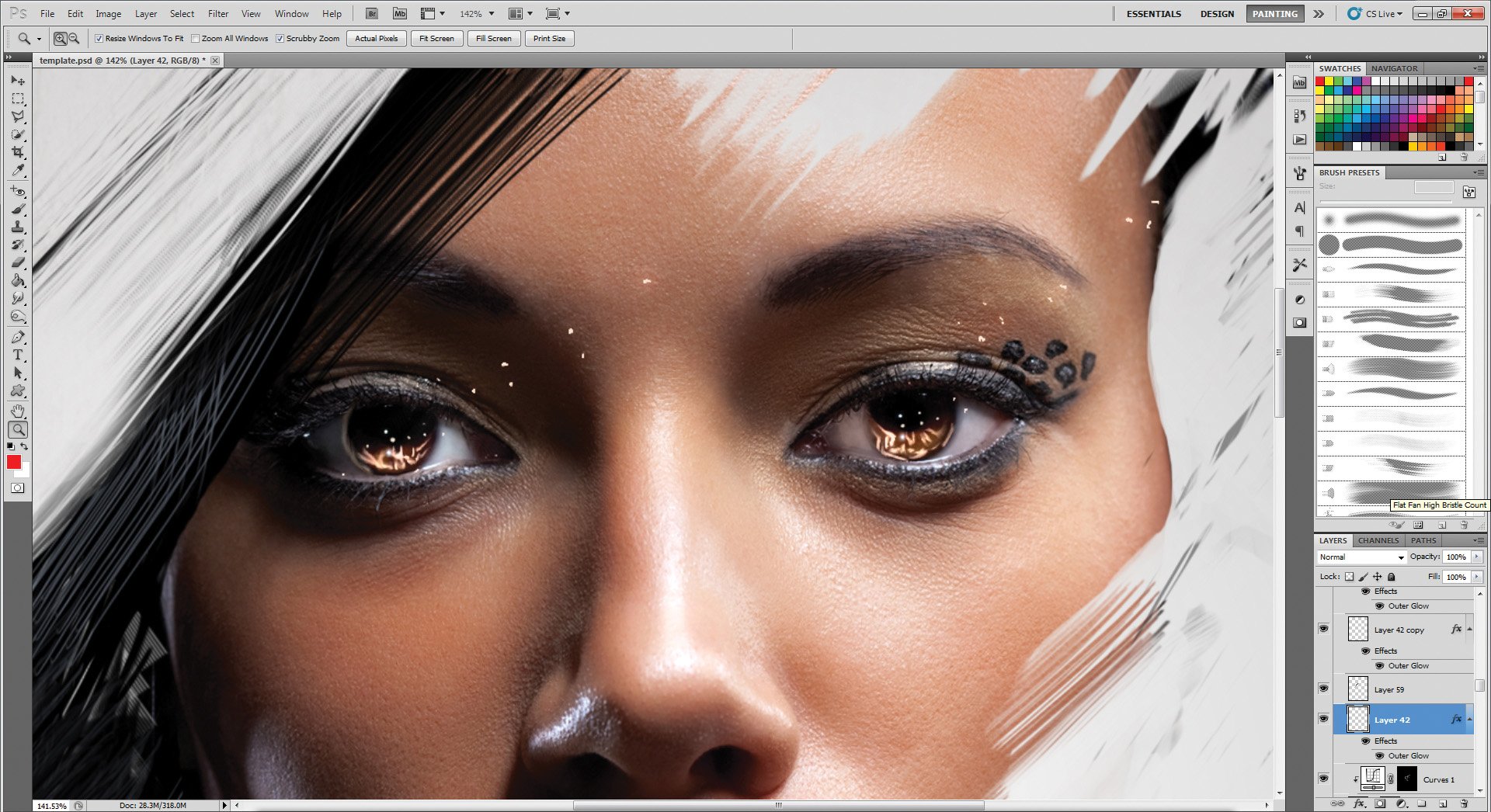Image resolution: width=1491 pixels, height=812 pixels.
Task: Activate the Hand tool
Action: (x=18, y=411)
